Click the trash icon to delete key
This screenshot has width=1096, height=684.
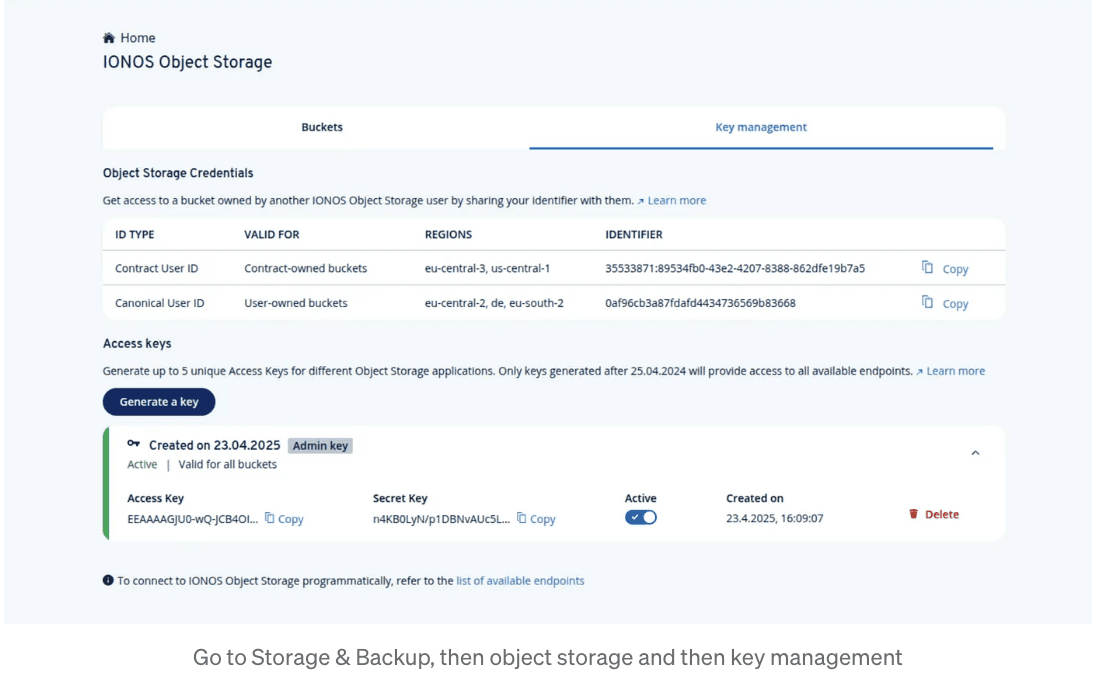point(913,514)
